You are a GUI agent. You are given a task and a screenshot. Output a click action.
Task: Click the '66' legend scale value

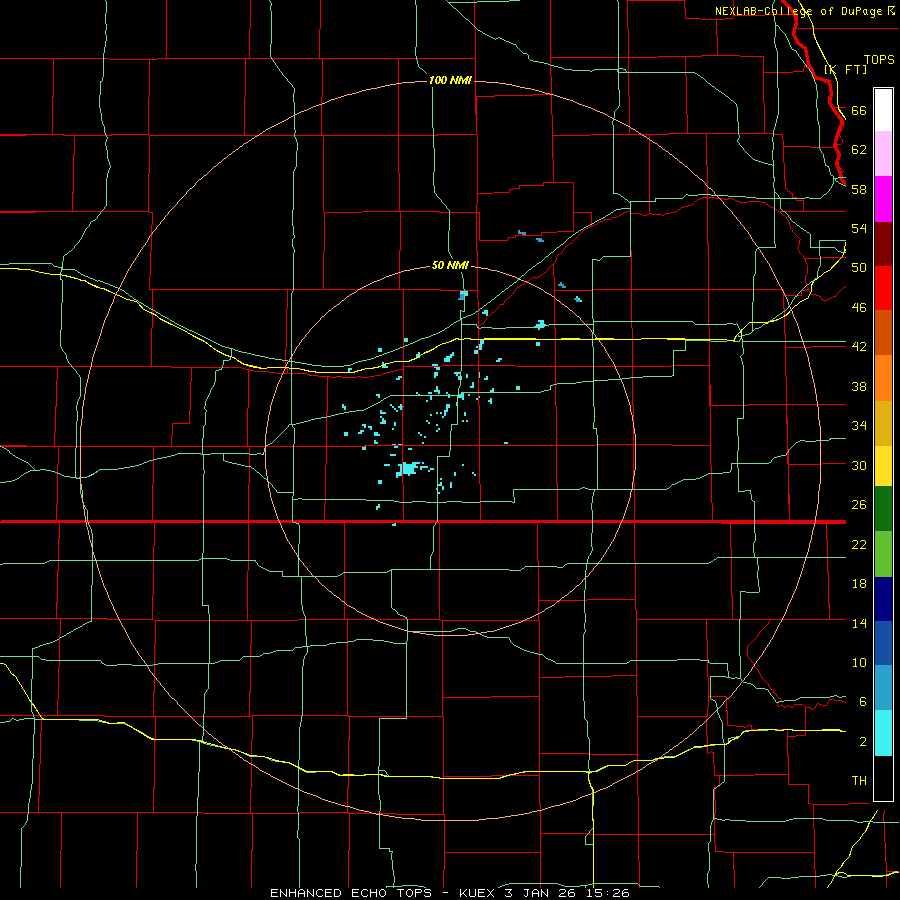(x=859, y=110)
